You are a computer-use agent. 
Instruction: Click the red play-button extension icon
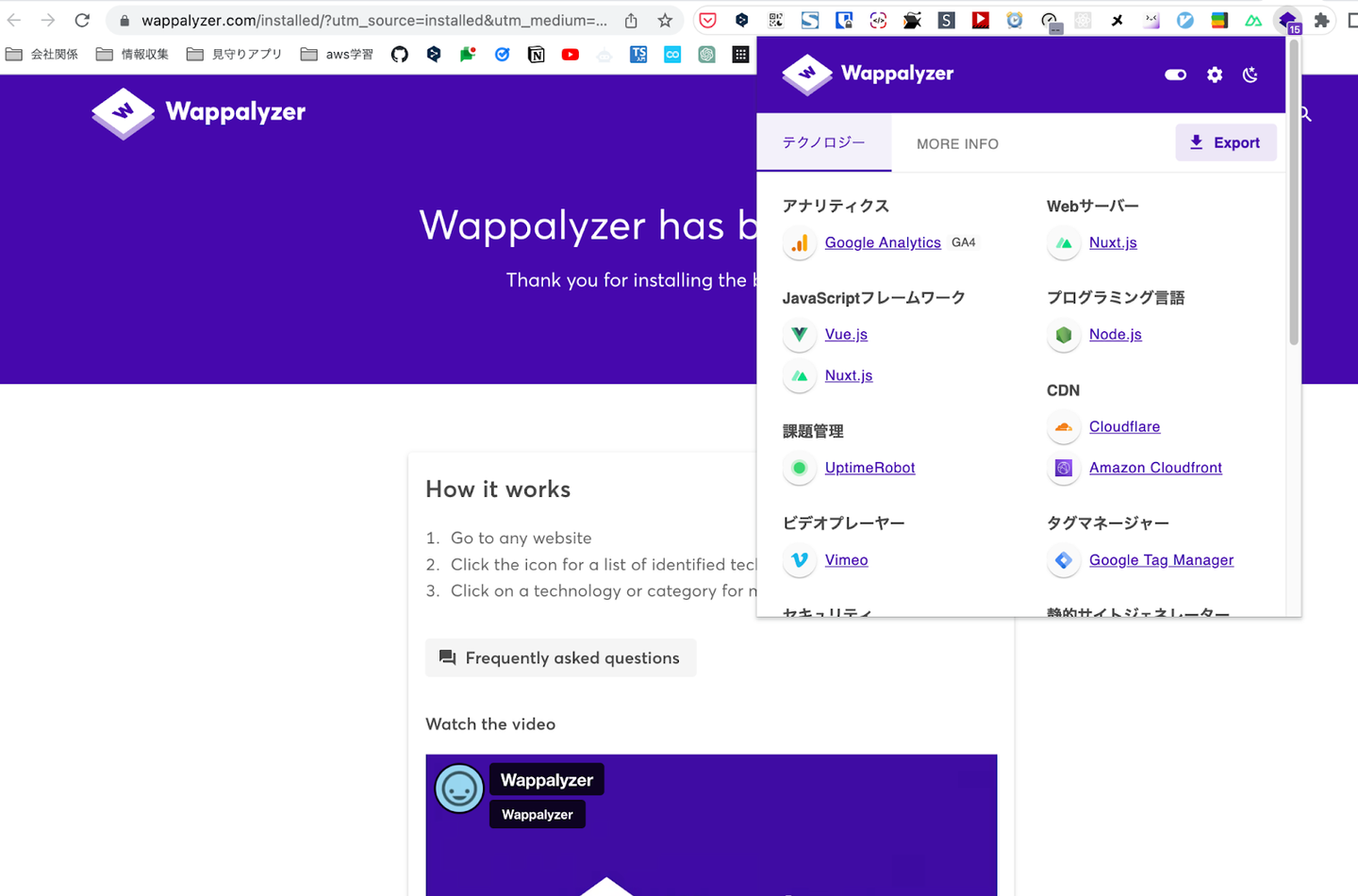click(x=981, y=20)
